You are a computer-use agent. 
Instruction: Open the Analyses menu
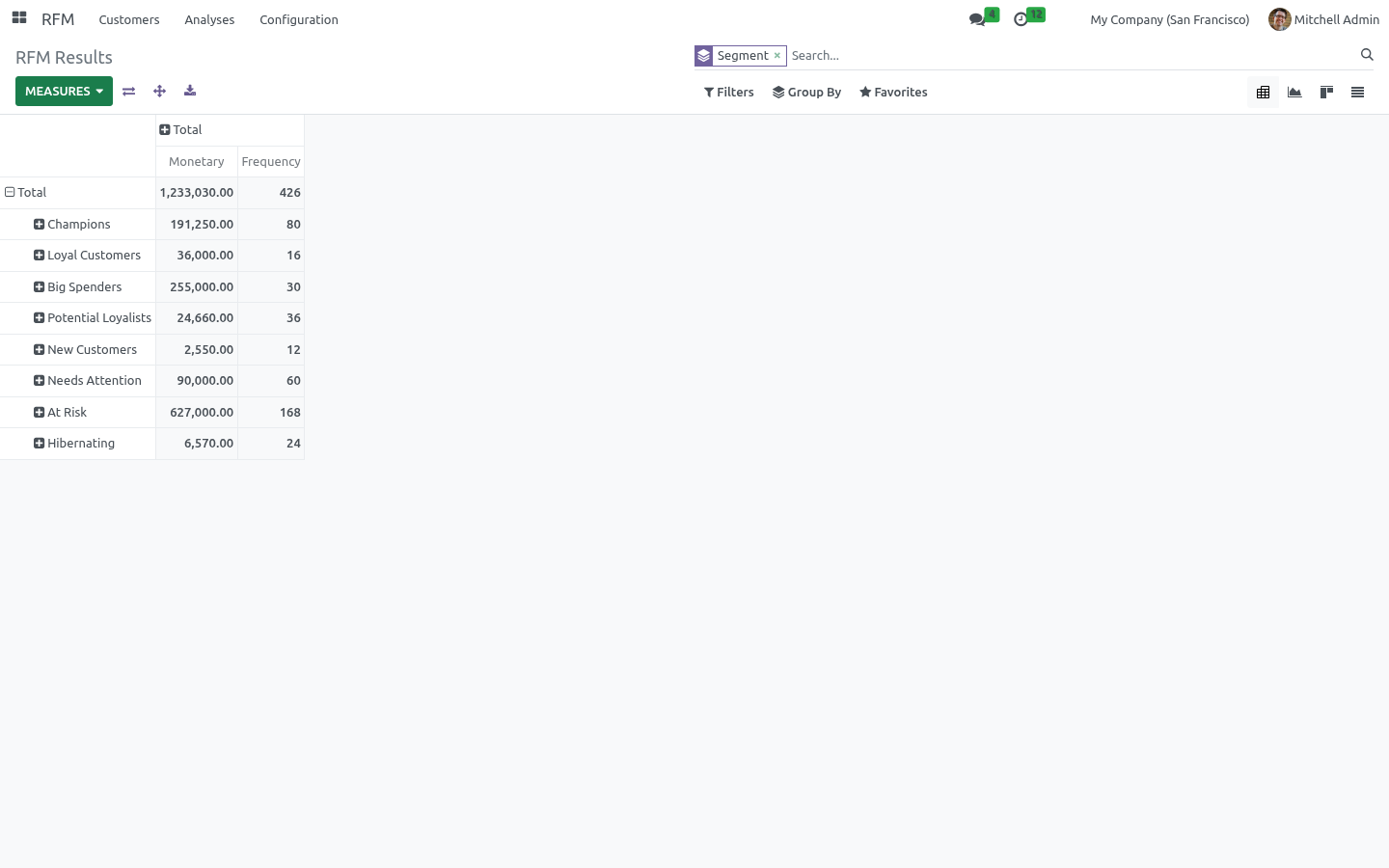(x=209, y=19)
